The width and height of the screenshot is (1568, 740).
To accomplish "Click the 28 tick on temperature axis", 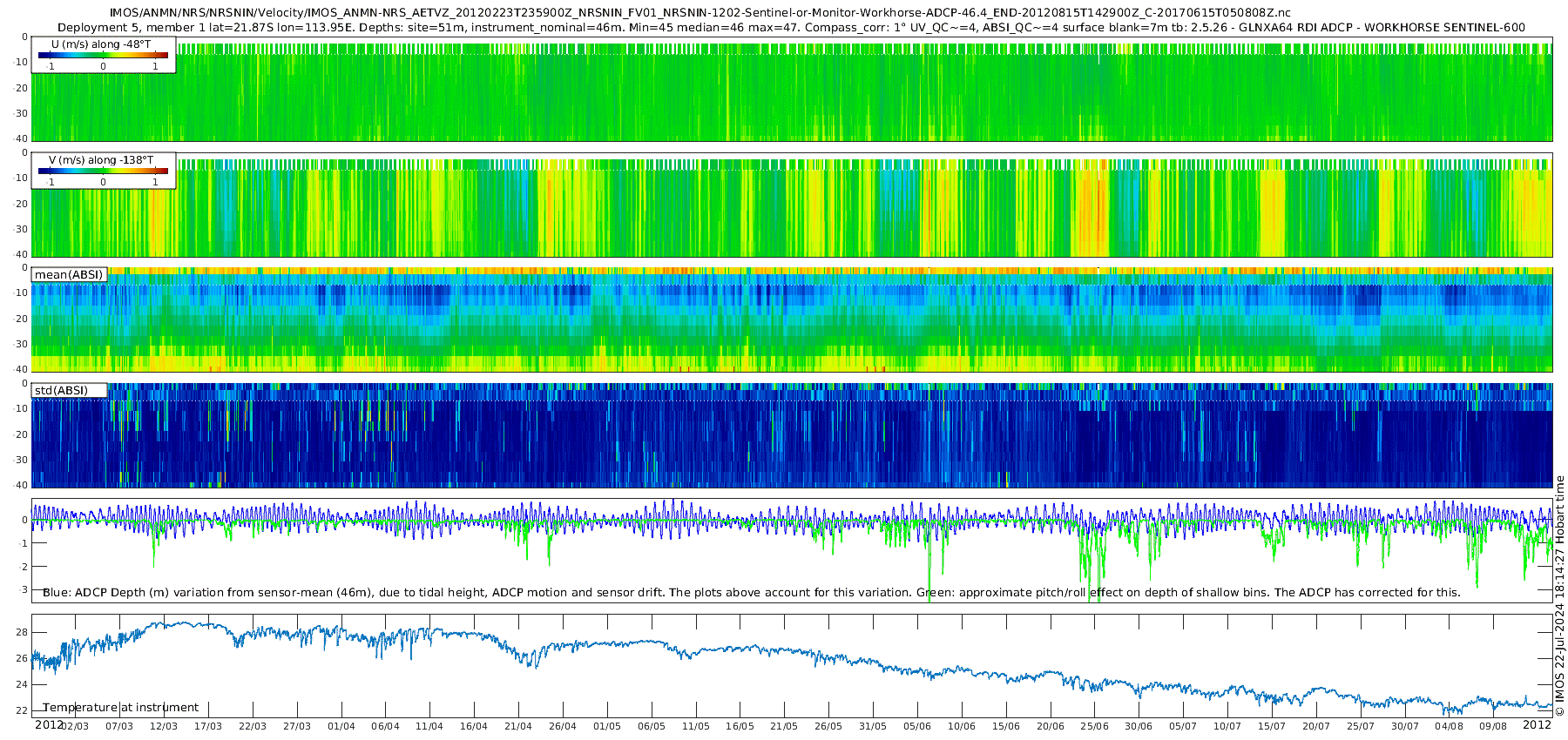I will coord(23,633).
